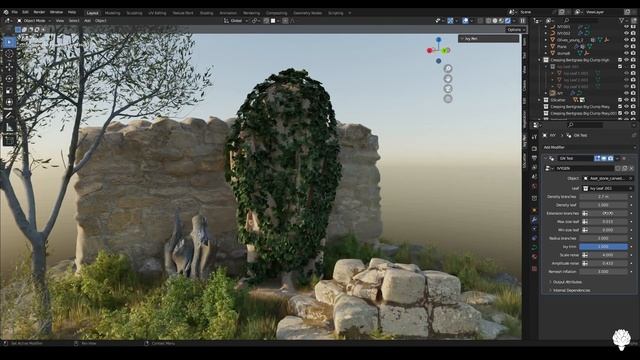The image size is (640, 360).
Task: Select the Measure tool in toolbar
Action: coord(9,127)
